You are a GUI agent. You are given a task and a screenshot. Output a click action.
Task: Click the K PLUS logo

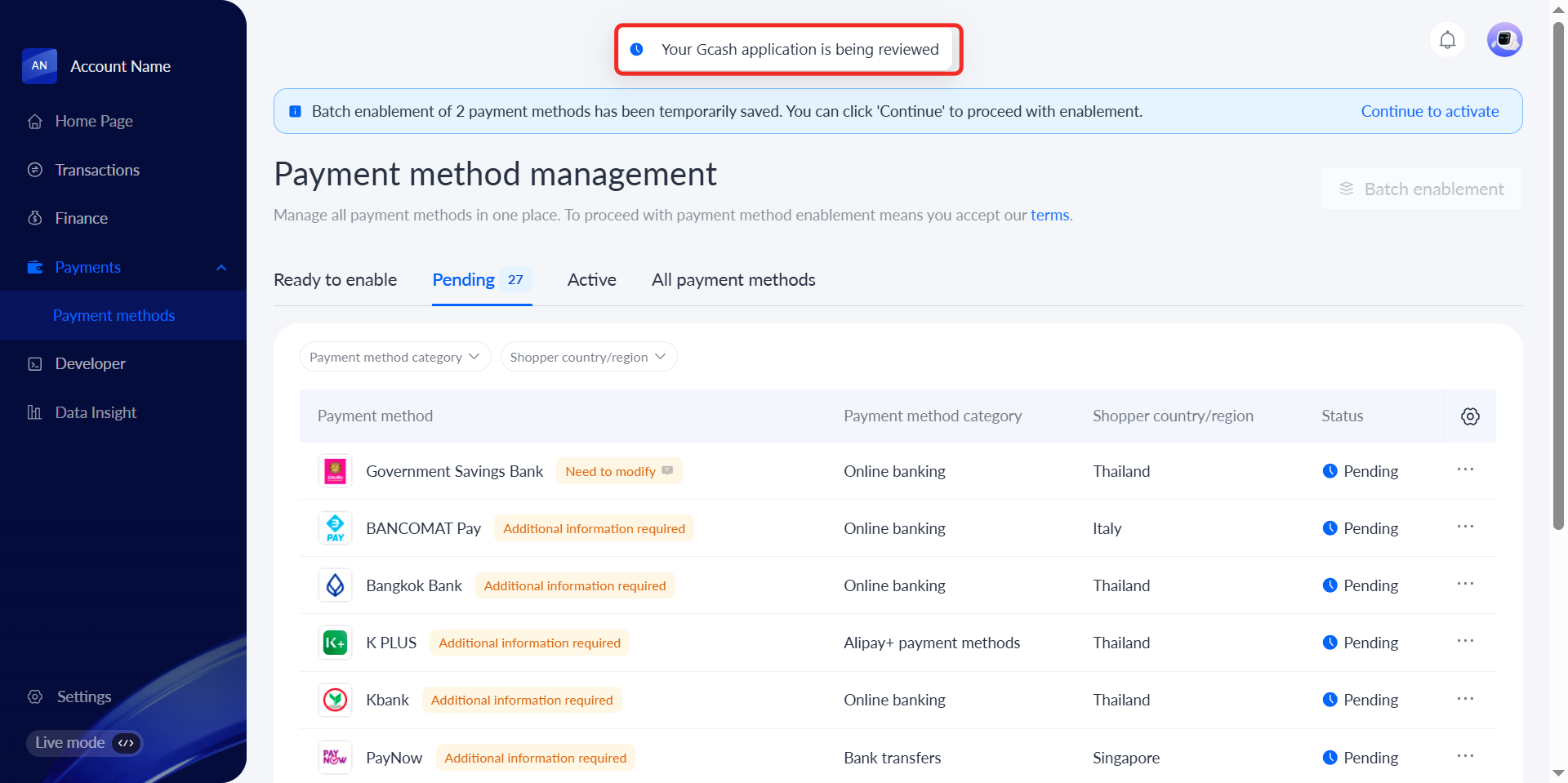335,643
